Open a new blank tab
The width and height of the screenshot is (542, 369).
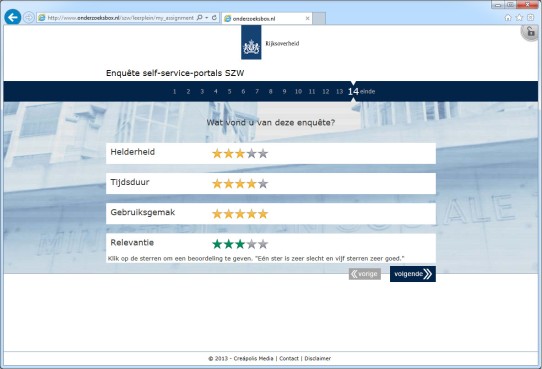point(319,19)
